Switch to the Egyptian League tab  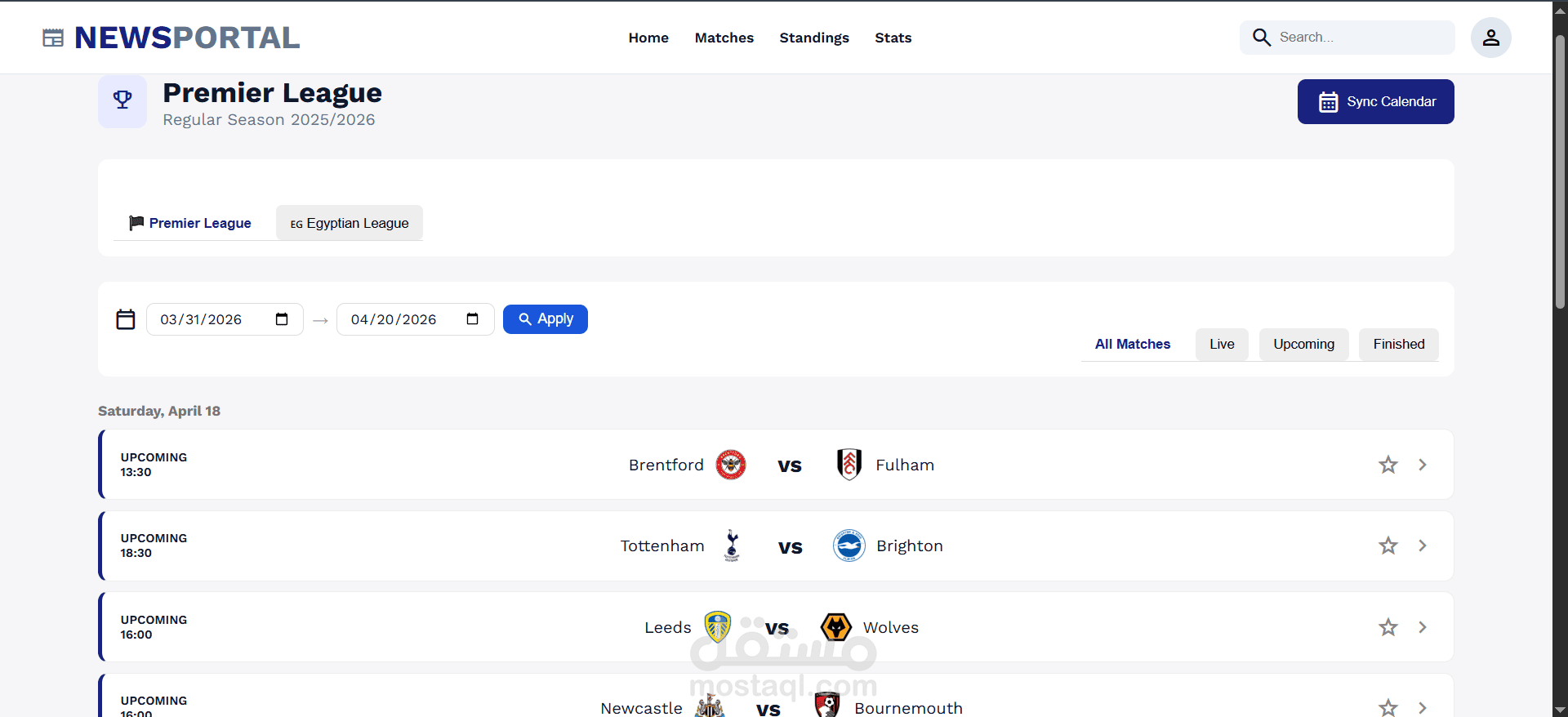click(350, 223)
